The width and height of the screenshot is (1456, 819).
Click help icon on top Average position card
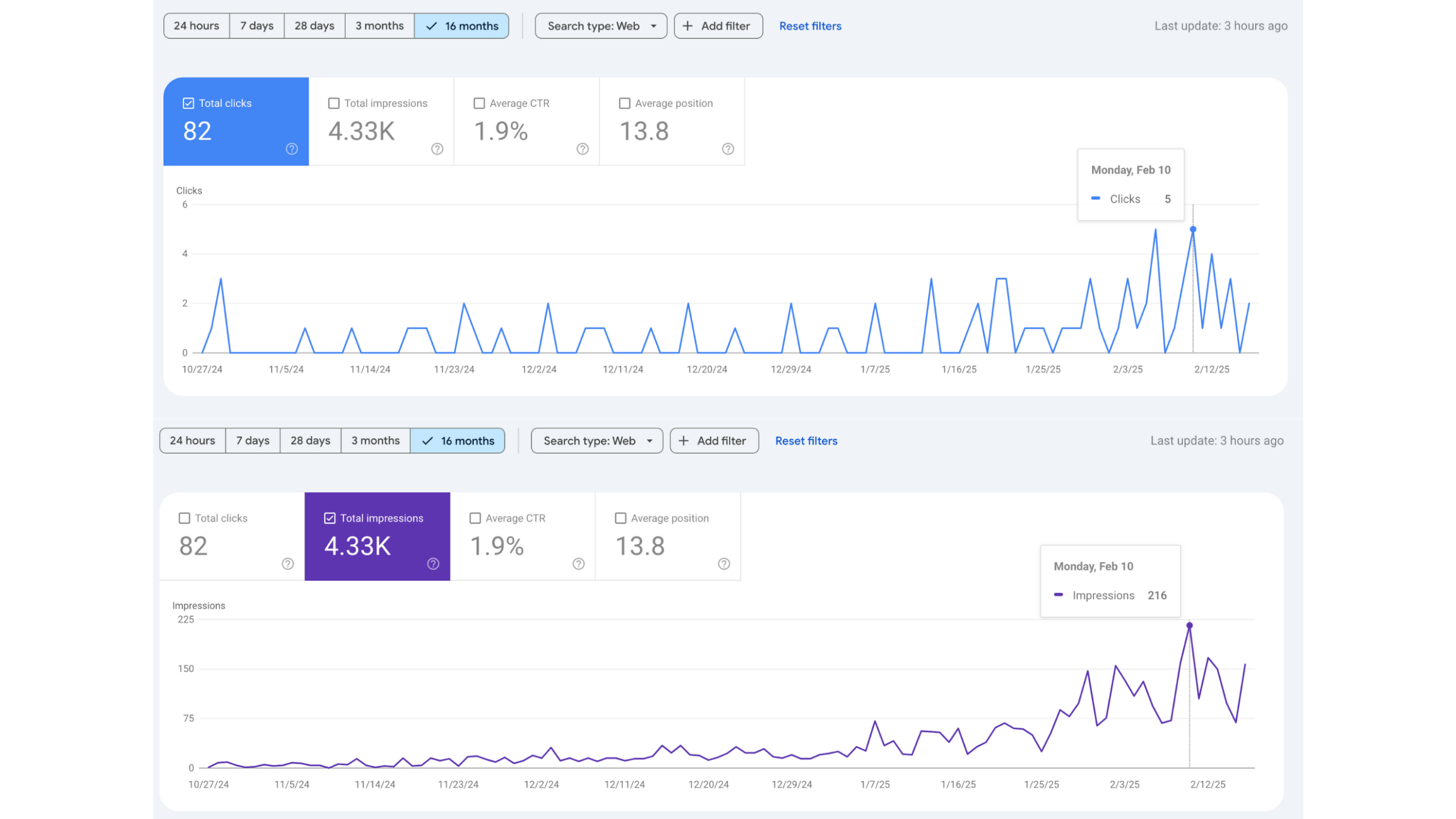pyautogui.click(x=728, y=149)
